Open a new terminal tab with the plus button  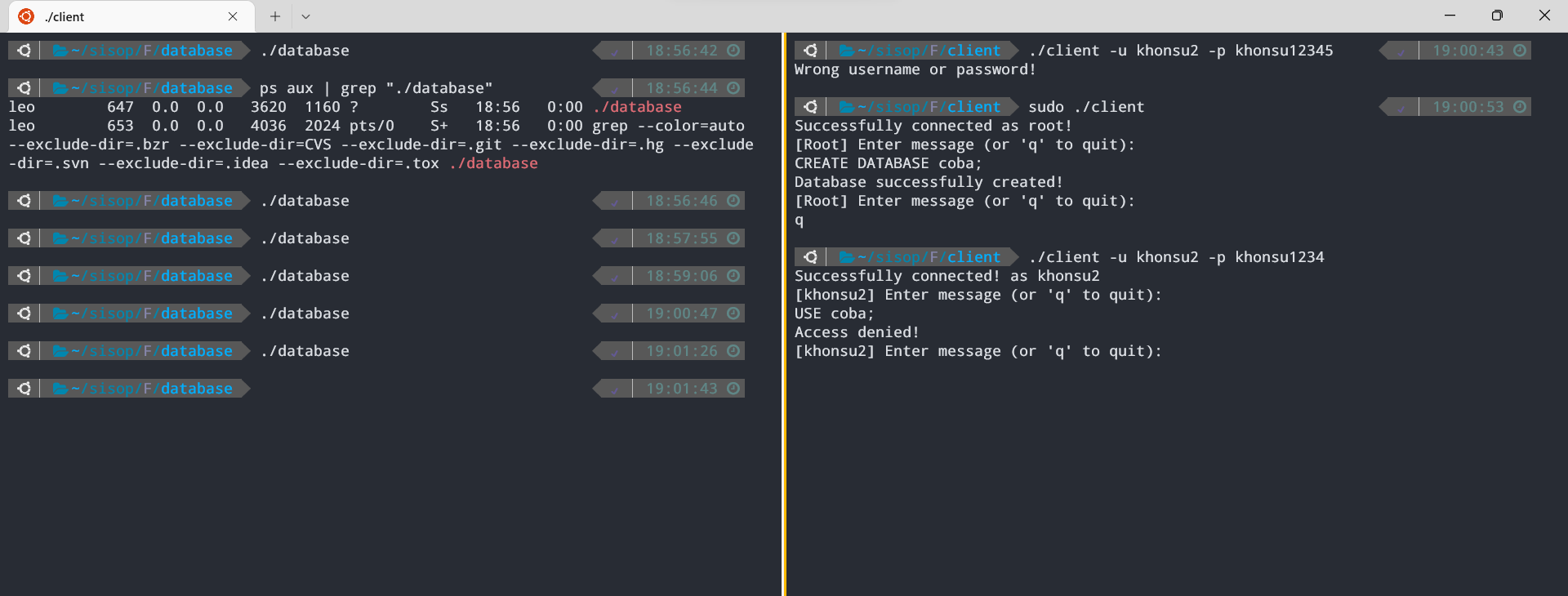(274, 16)
